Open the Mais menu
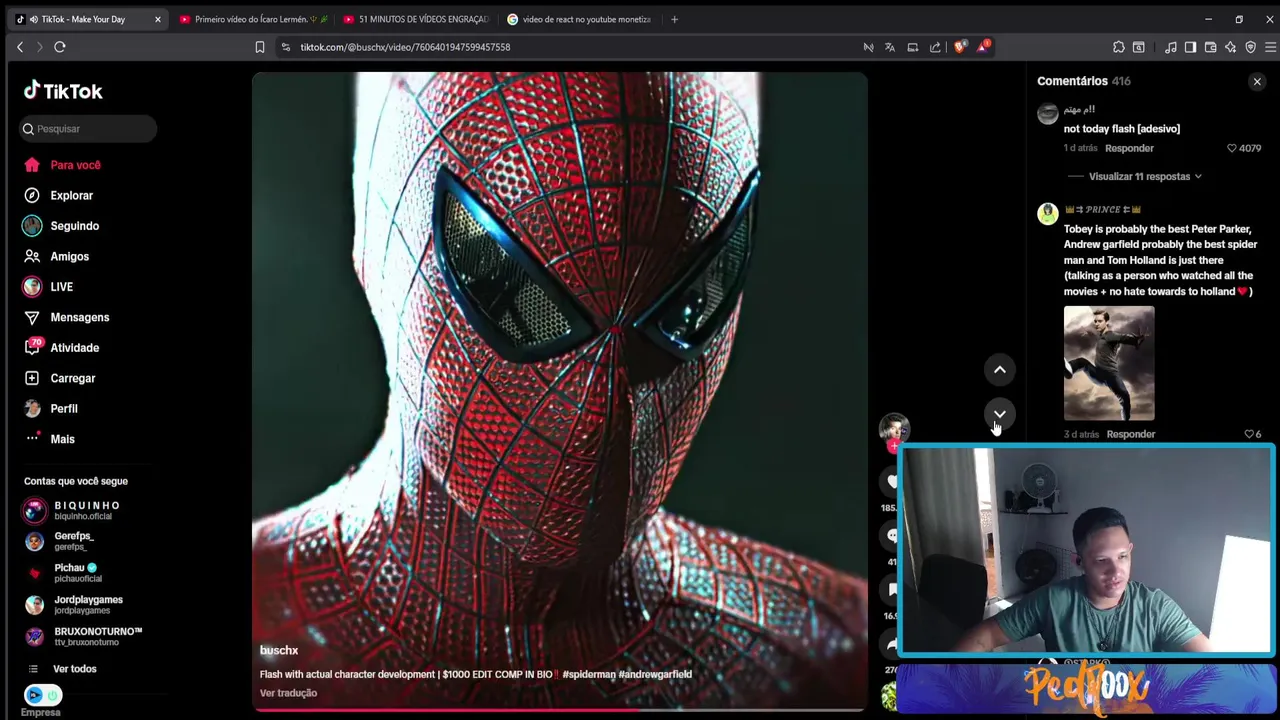1280x720 pixels. point(49,439)
